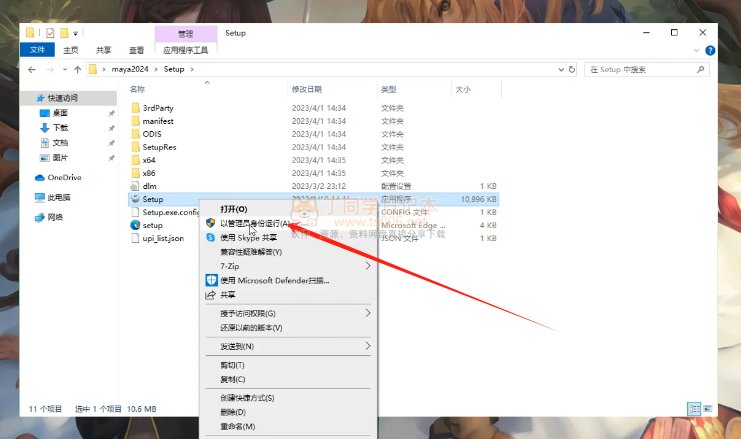Viewport: 741px width, 439px height.
Task: Sort by the 修改日期 column header
Action: 306,89
